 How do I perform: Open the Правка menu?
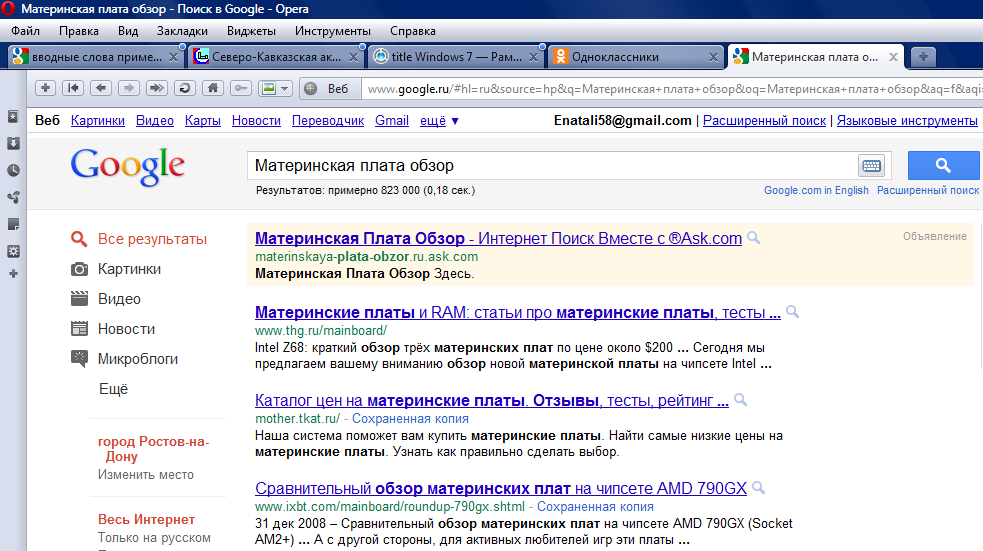click(78, 31)
